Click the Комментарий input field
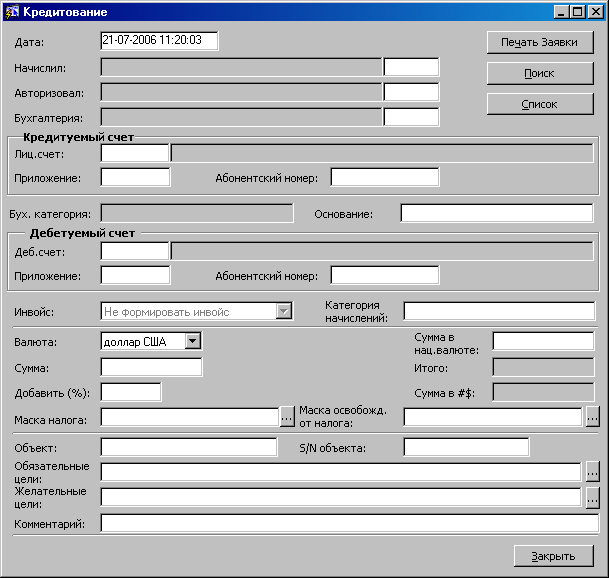Viewport: 609px width, 578px height. point(350,523)
